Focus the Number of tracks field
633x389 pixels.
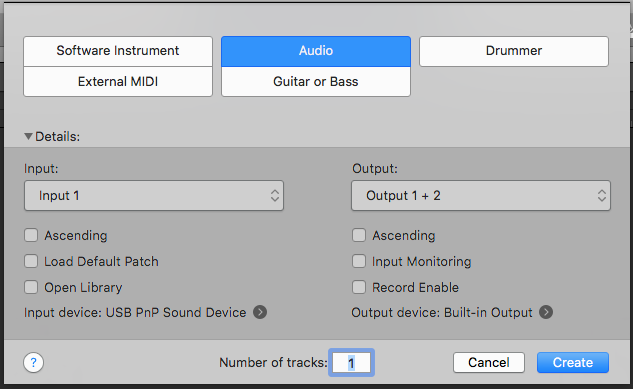click(x=351, y=362)
